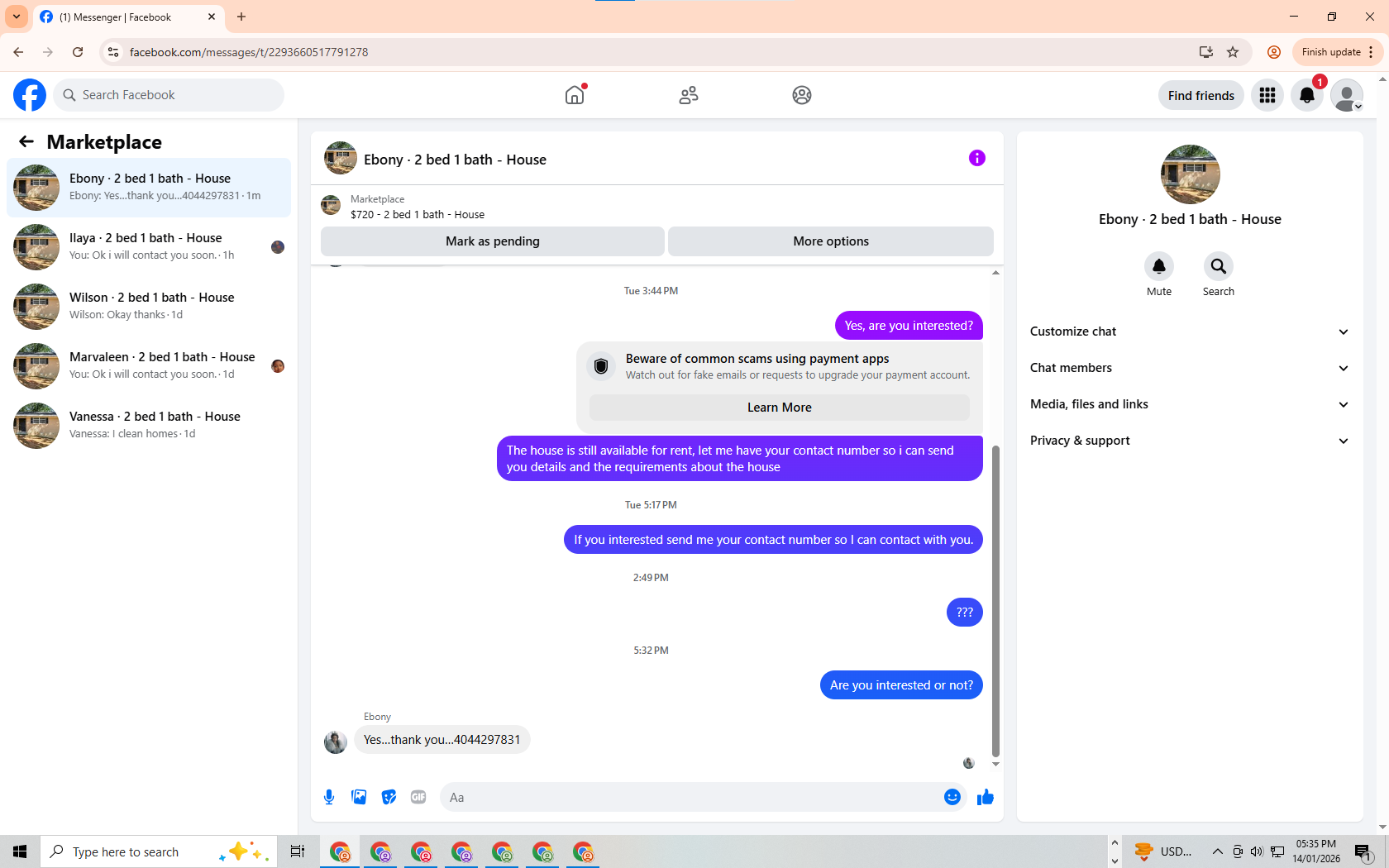The width and height of the screenshot is (1389, 868).
Task: Open Chrome profile icon
Action: (1274, 52)
